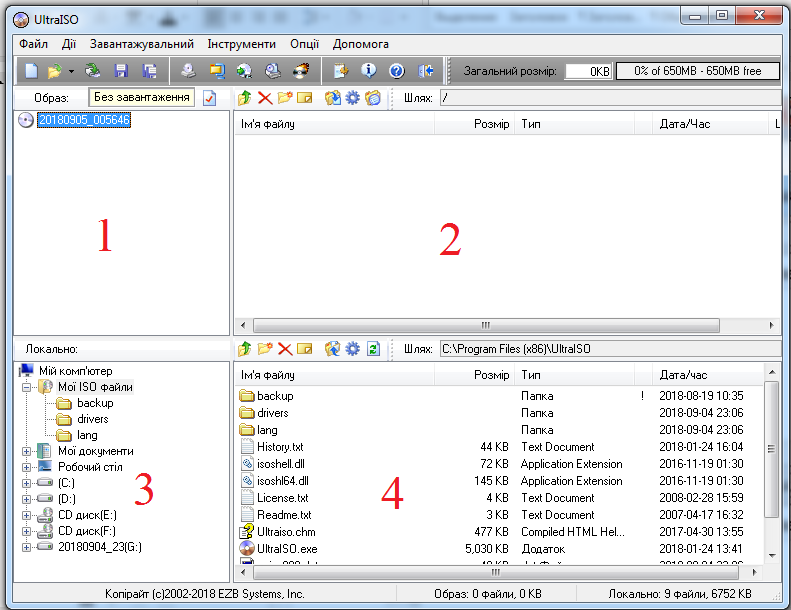
Task: Click the Загальний розмір 0KB field
Action: coord(588,71)
